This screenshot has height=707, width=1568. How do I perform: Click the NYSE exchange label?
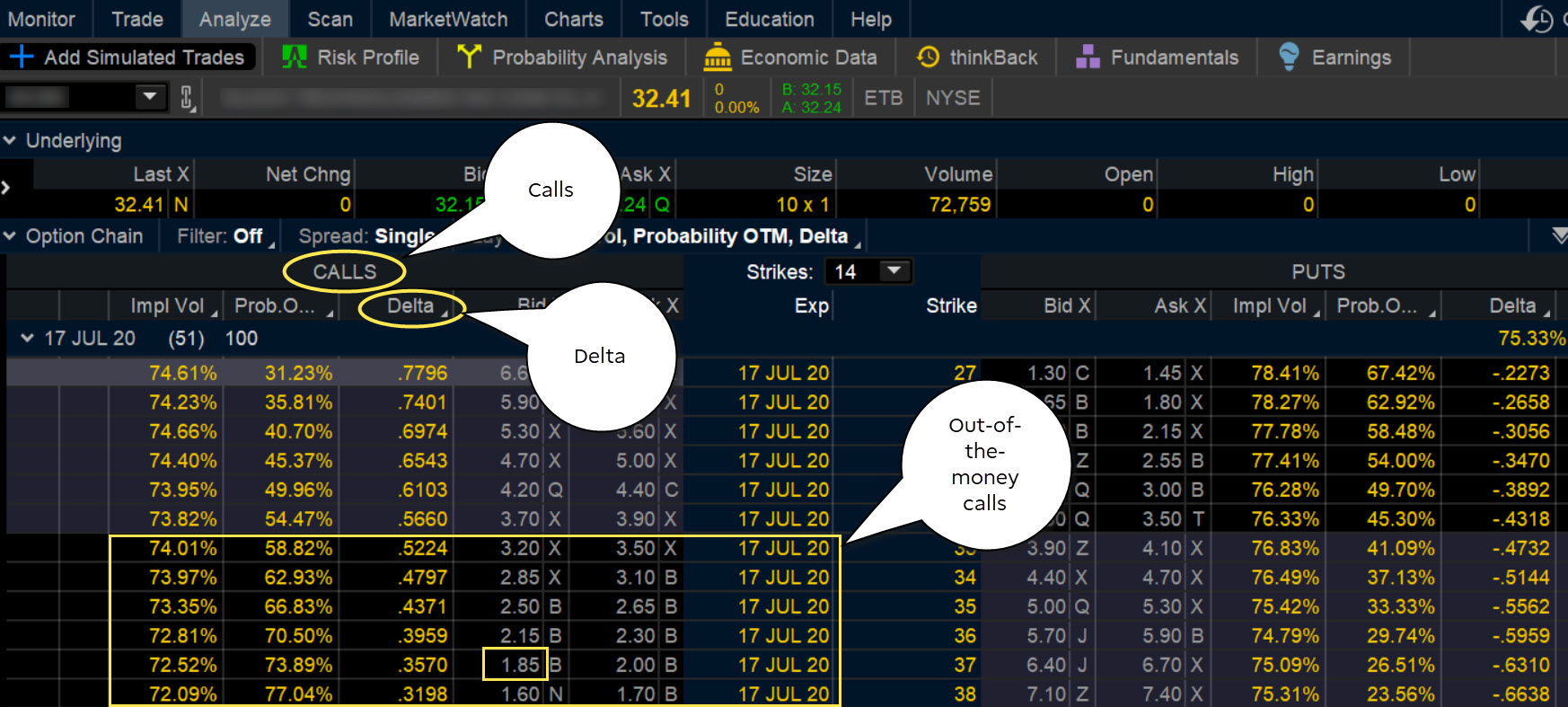[953, 97]
